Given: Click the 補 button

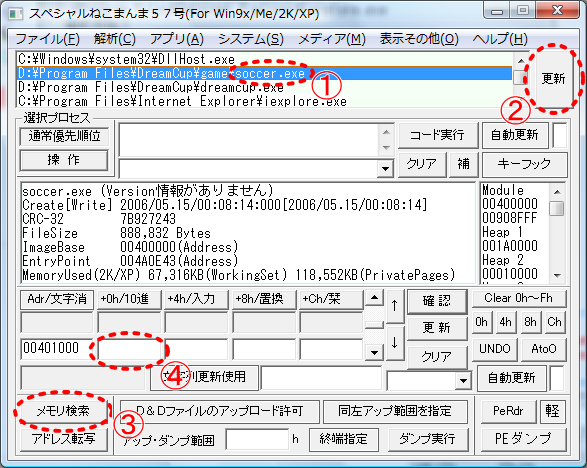Looking at the screenshot, I should pyautogui.click(x=463, y=164).
